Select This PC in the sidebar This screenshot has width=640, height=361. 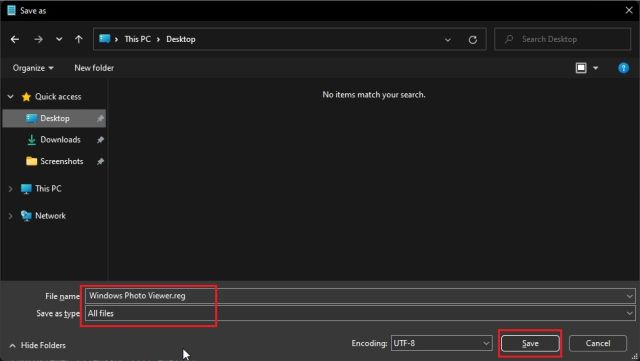click(x=48, y=189)
